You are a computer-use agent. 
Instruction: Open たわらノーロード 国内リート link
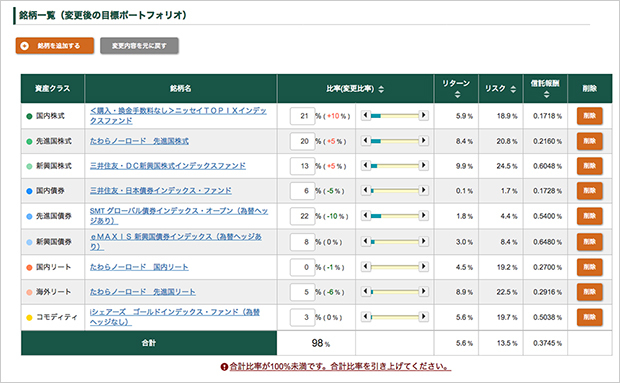[x=139, y=267]
